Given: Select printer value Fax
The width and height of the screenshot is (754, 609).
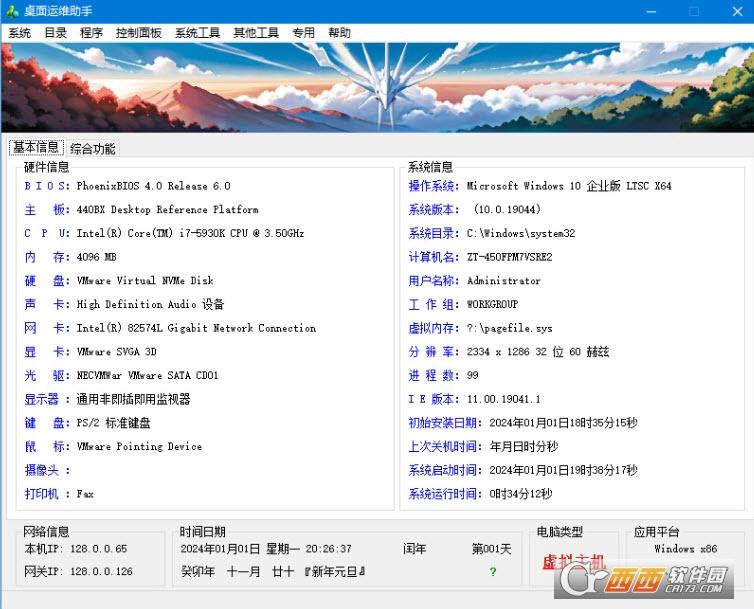Looking at the screenshot, I should point(85,494).
